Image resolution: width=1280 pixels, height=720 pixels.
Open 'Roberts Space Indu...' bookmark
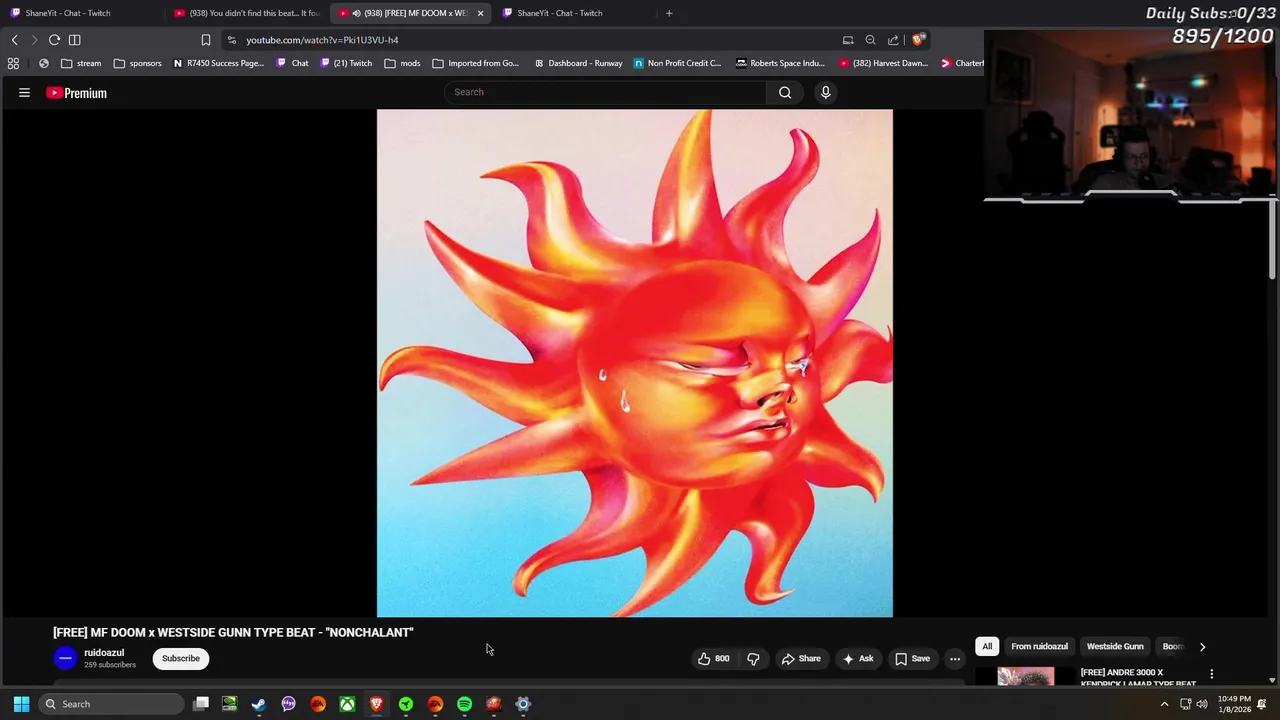[780, 63]
